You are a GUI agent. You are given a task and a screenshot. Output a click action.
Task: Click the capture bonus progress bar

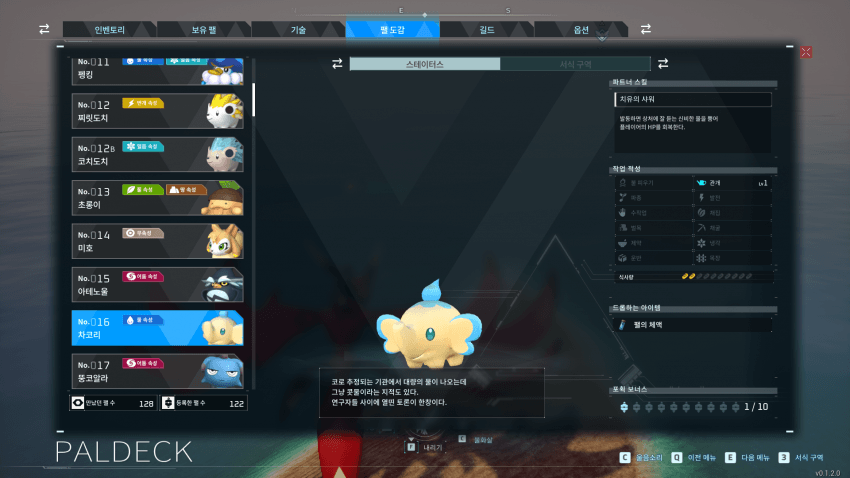coord(680,407)
